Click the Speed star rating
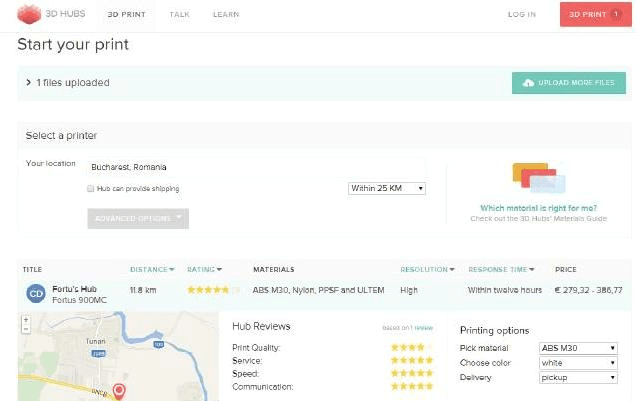Viewport: 637px width, 401px height. 412,373
